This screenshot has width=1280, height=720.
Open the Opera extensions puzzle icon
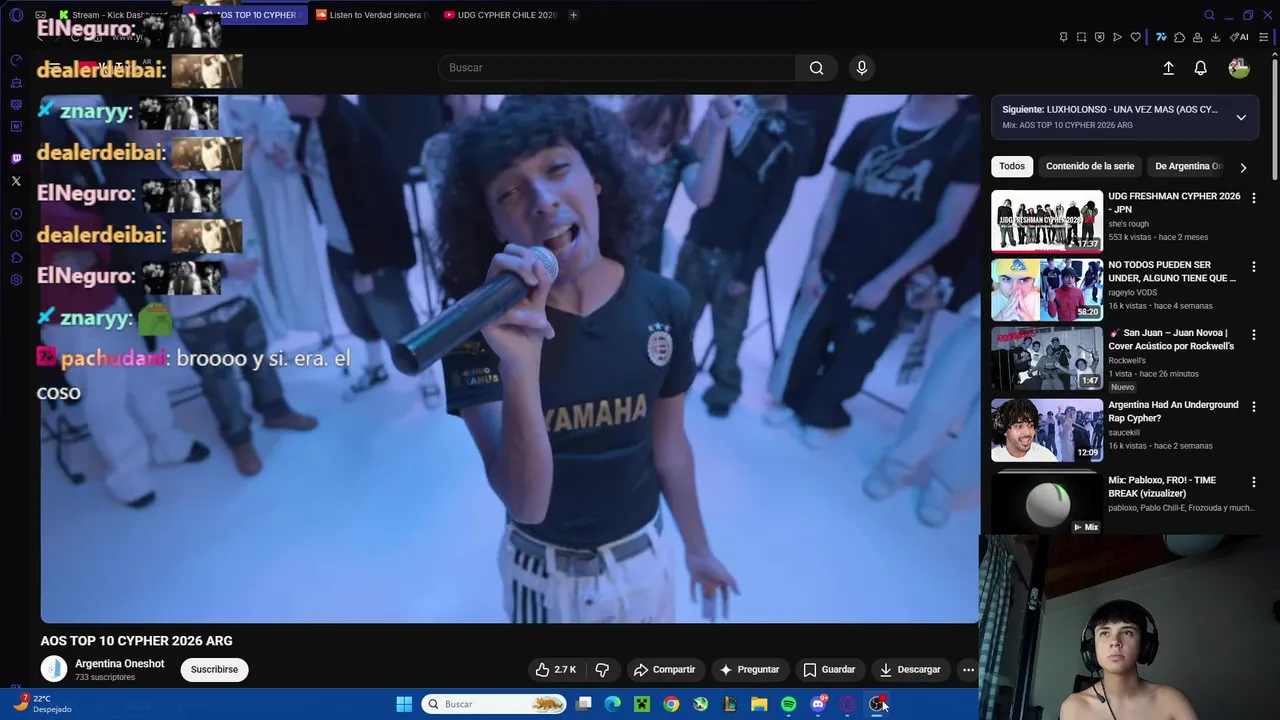click(x=1180, y=37)
